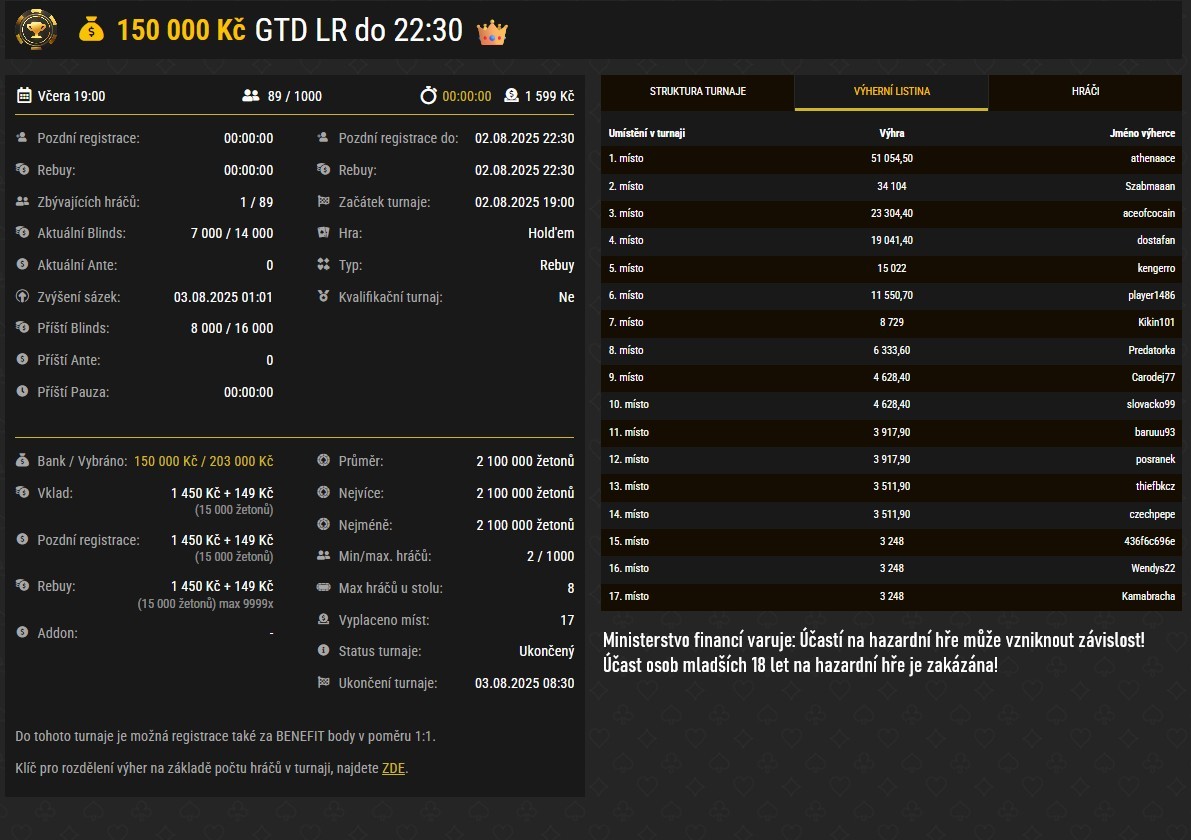
Task: Click the gold trophy chip logo
Action: (35, 29)
